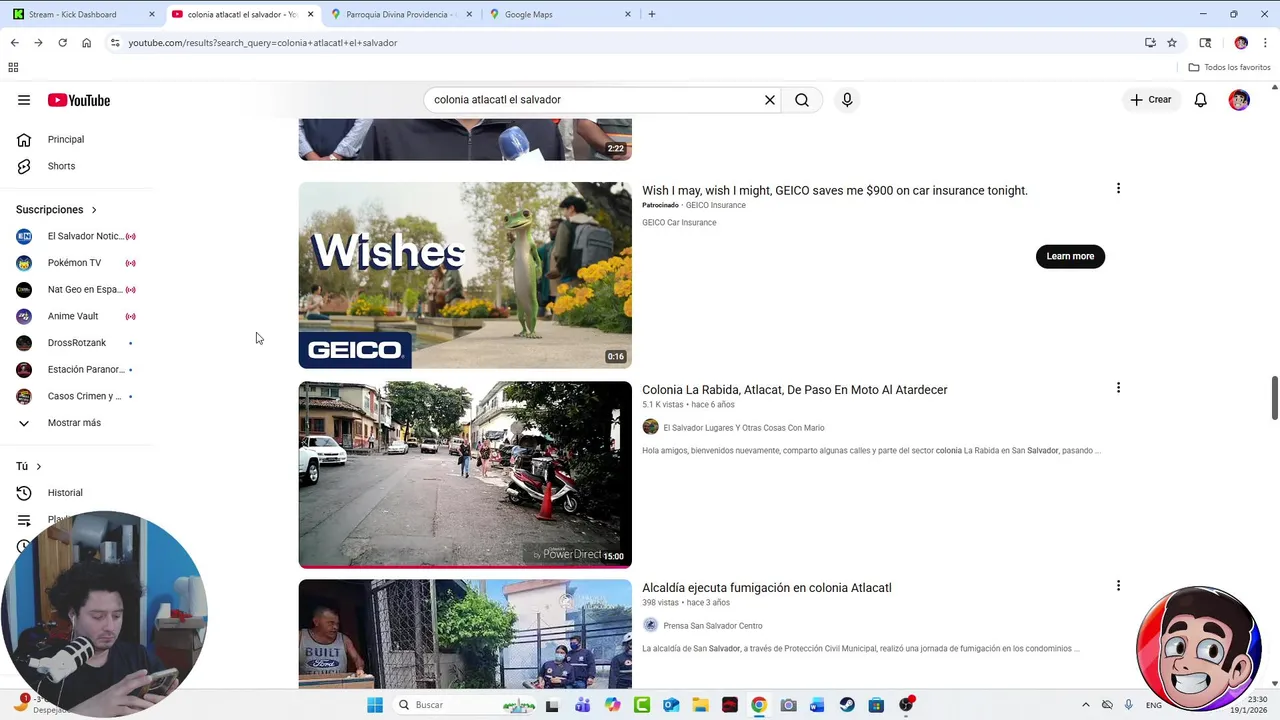Viewport: 1280px width, 720px height.
Task: Play the Alcaldía fumigación video thumbnail
Action: [465, 634]
